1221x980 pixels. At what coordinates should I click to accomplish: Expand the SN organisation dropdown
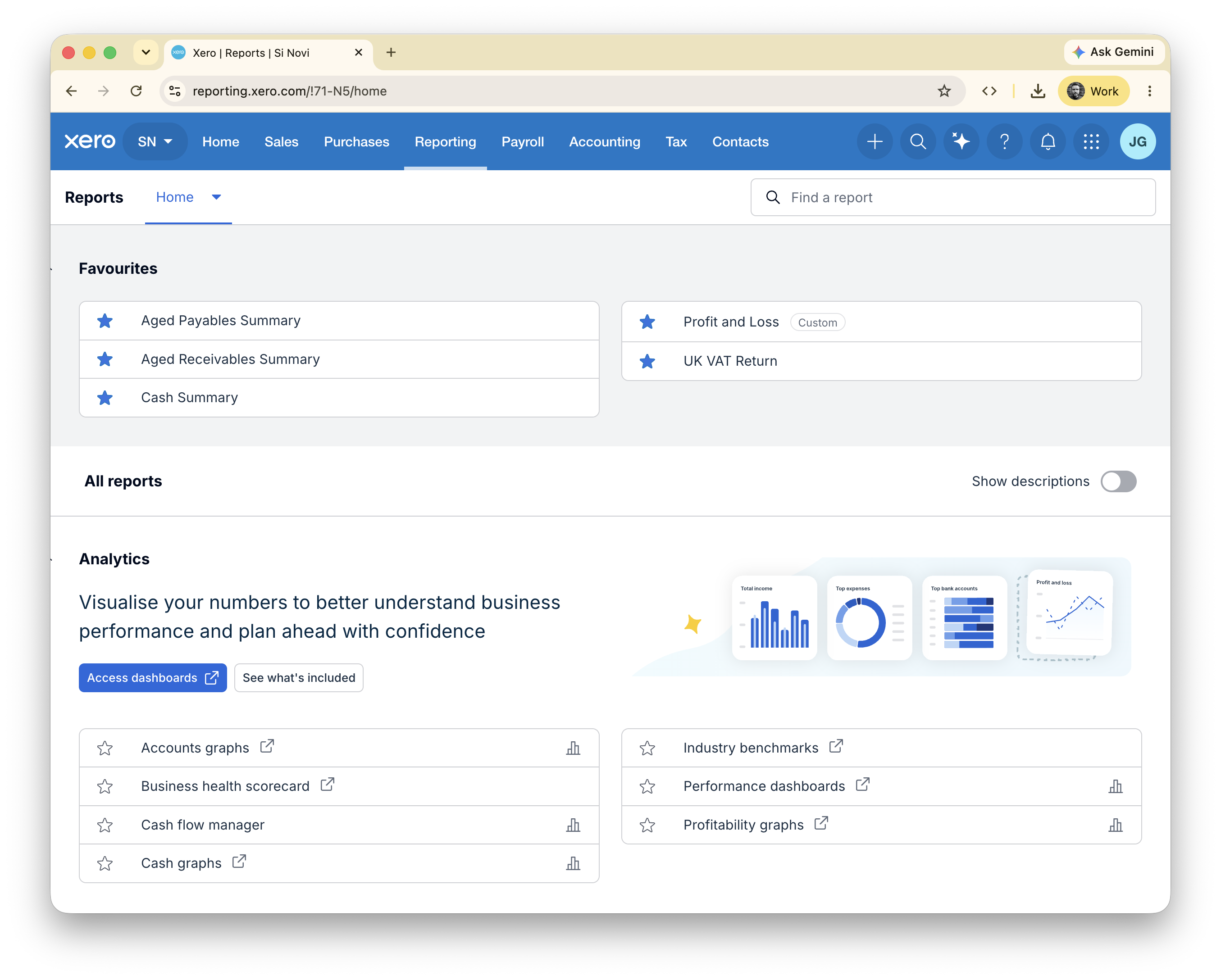(x=155, y=141)
